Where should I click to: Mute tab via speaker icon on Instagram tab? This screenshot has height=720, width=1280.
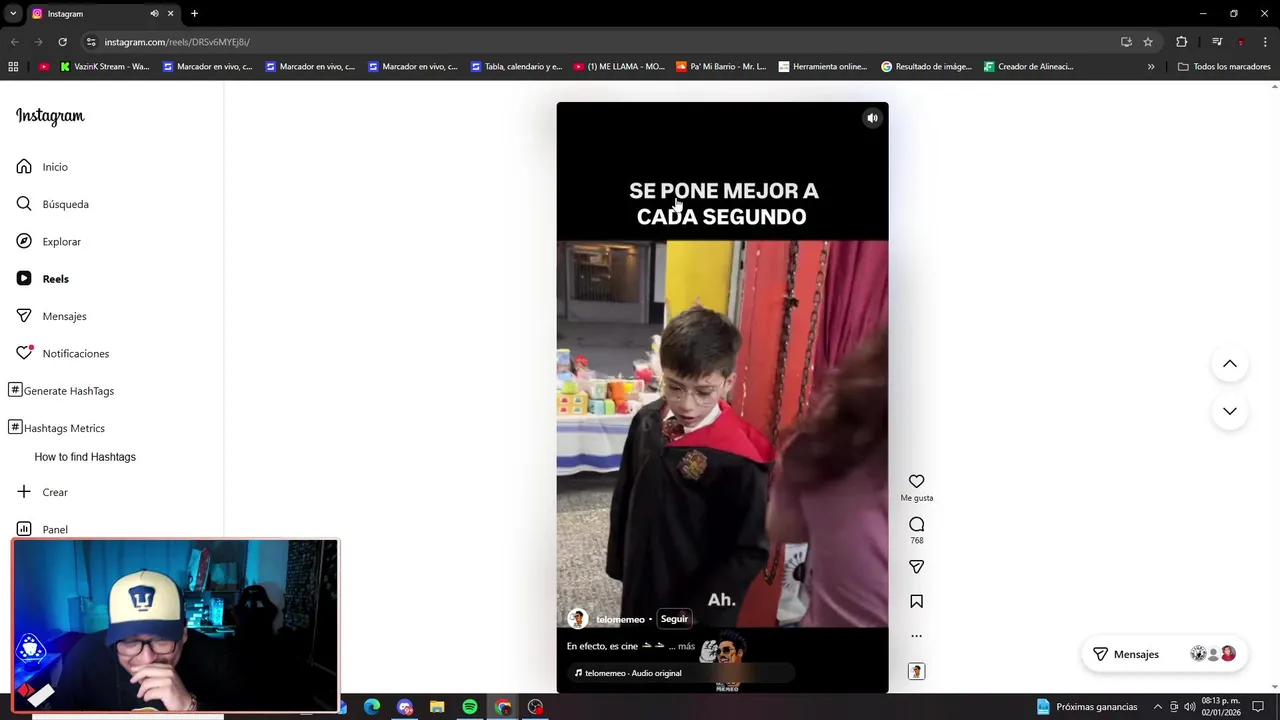click(x=154, y=14)
